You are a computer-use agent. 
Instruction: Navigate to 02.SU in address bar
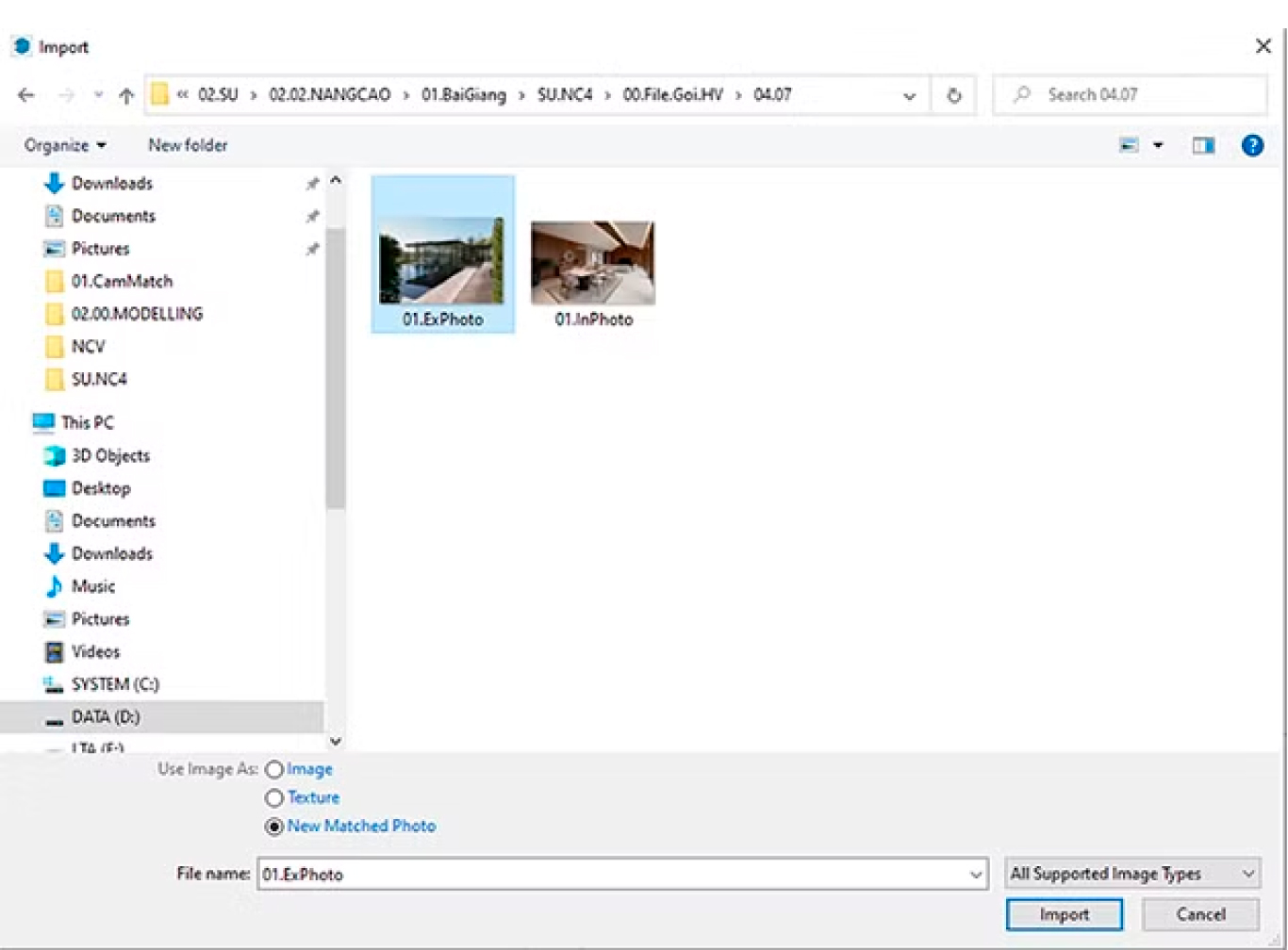218,95
